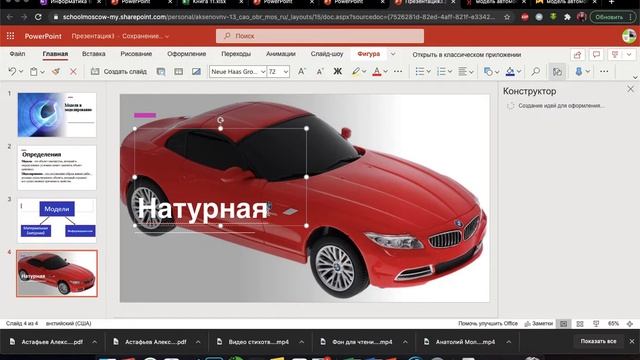Switch to the Слайд-шоу tab
This screenshot has height=360, width=640.
coord(327,54)
